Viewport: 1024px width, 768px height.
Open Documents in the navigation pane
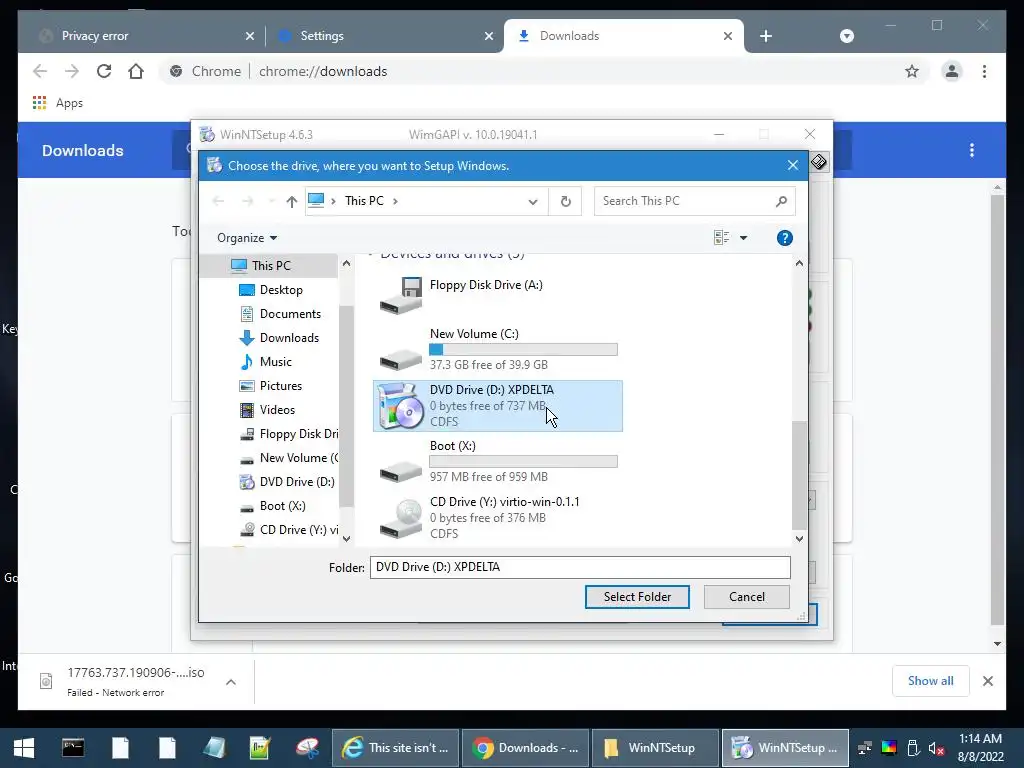290,314
